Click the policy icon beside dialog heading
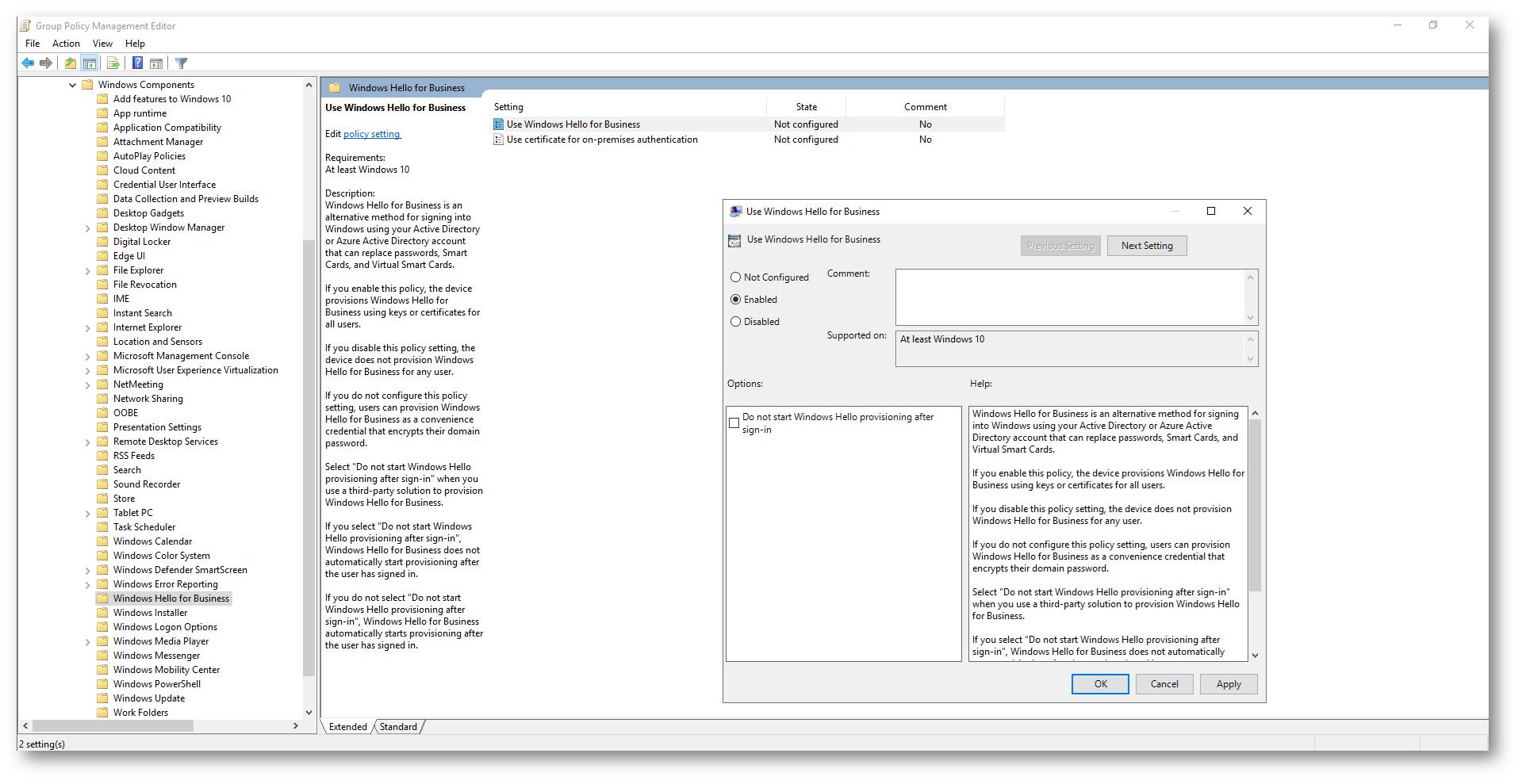The image size is (1522, 784). tap(734, 240)
